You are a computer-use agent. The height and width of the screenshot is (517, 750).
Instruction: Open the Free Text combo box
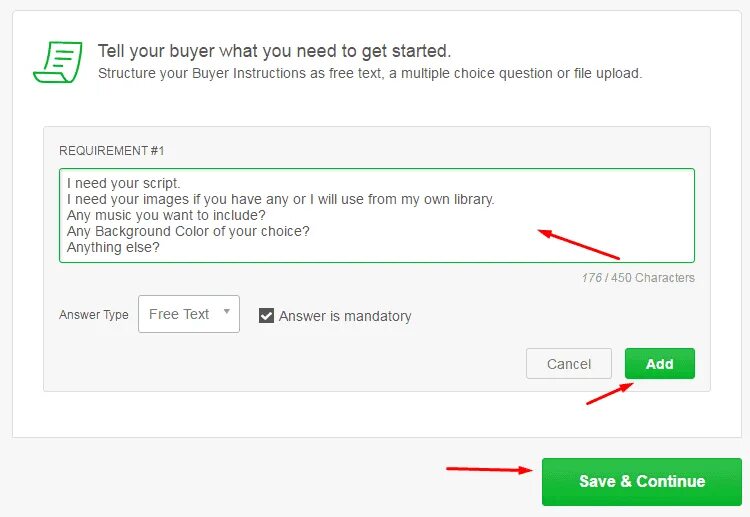[x=189, y=314]
